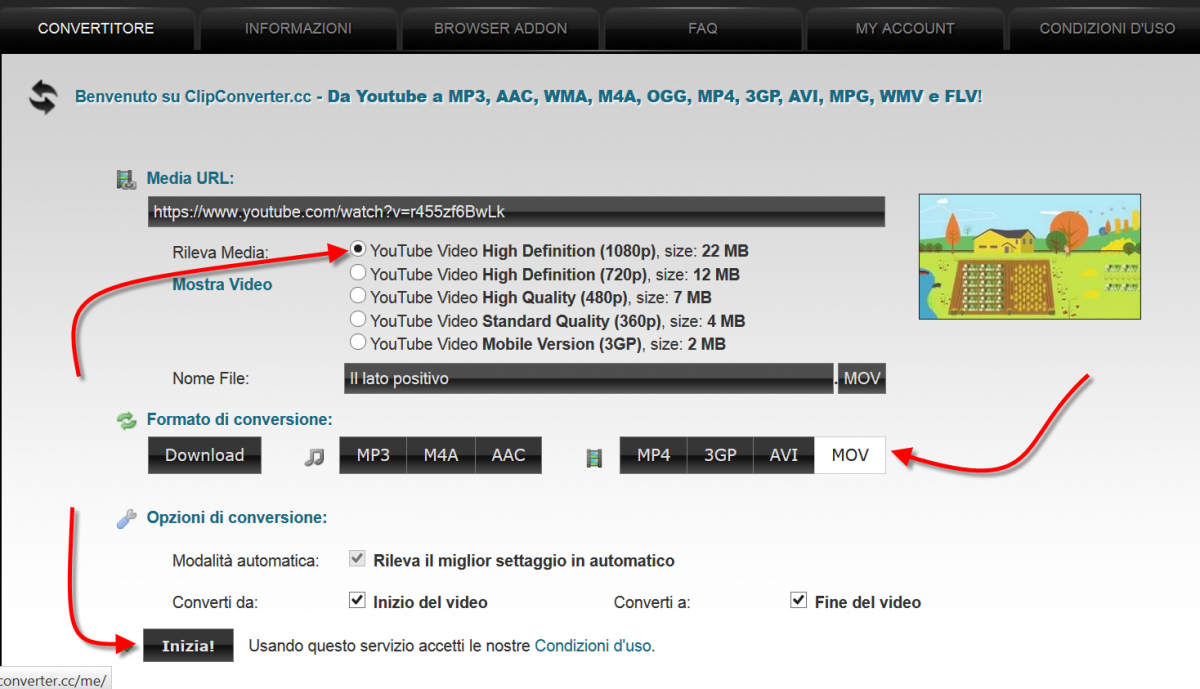
Task: Choose 3GP video format
Action: [720, 455]
